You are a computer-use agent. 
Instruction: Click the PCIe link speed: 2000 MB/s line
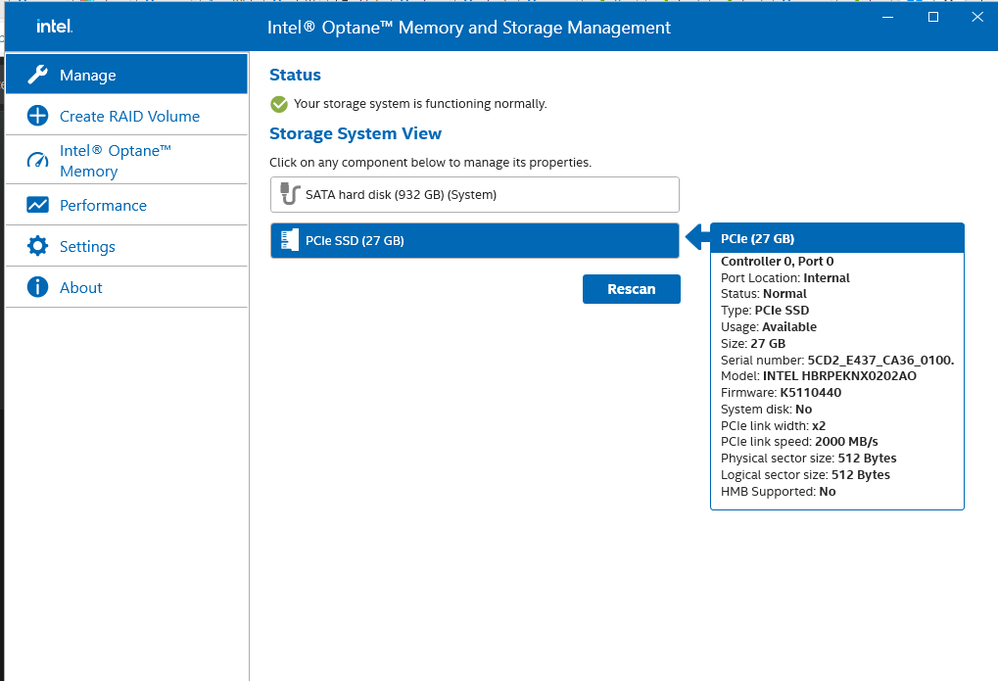[x=799, y=441]
